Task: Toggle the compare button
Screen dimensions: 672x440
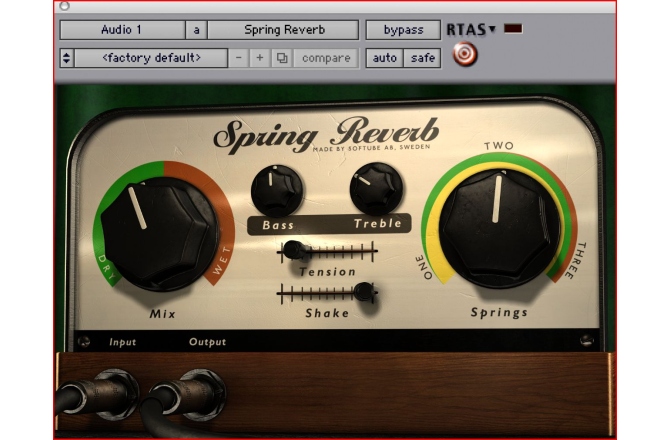Action: point(326,58)
